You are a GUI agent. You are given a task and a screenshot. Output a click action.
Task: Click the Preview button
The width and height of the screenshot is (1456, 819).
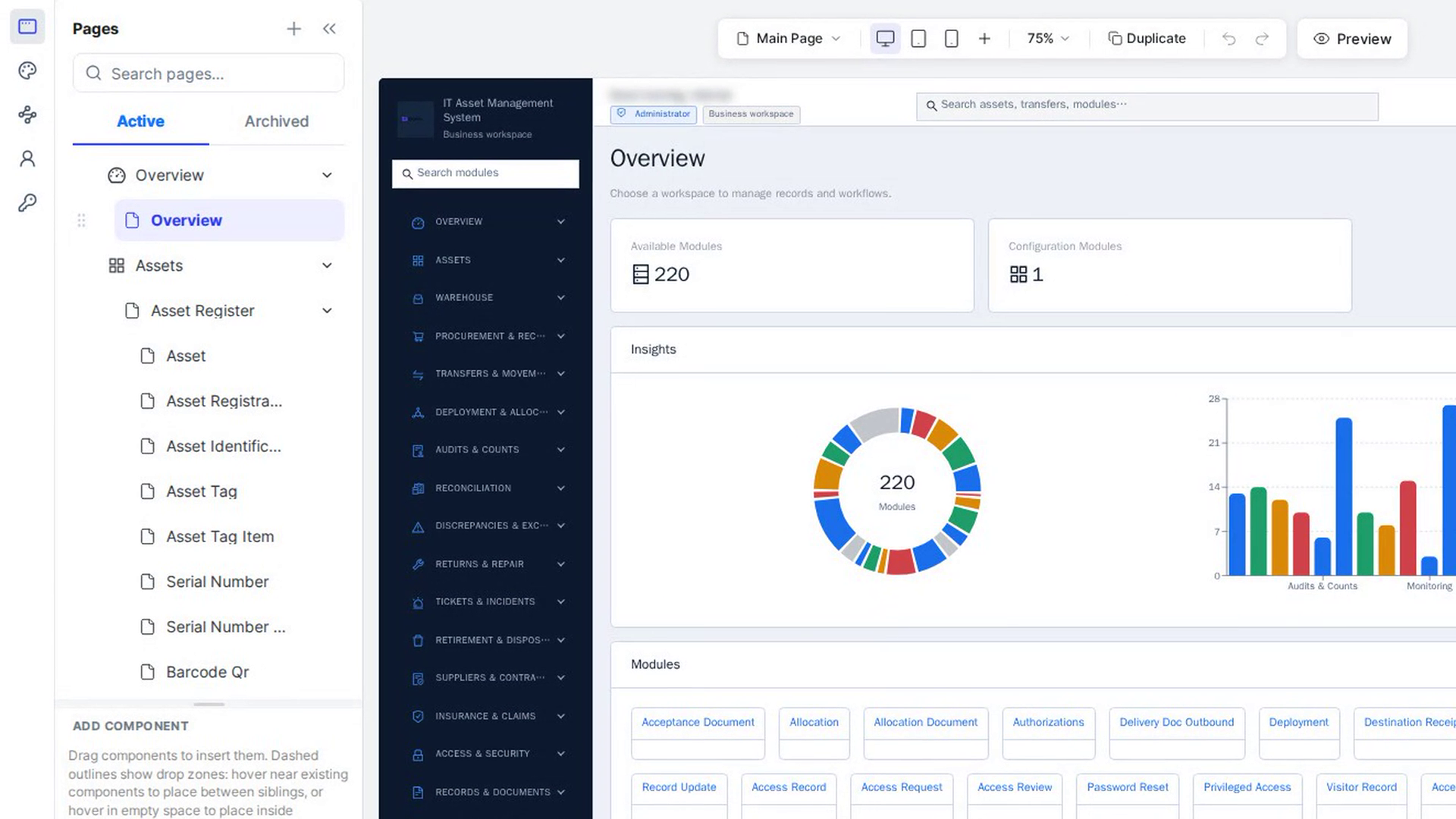(1352, 39)
